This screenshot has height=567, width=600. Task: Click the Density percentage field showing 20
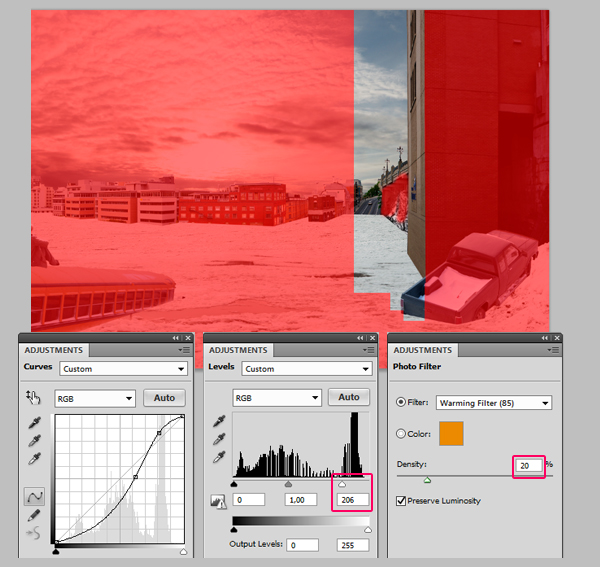[x=529, y=466]
